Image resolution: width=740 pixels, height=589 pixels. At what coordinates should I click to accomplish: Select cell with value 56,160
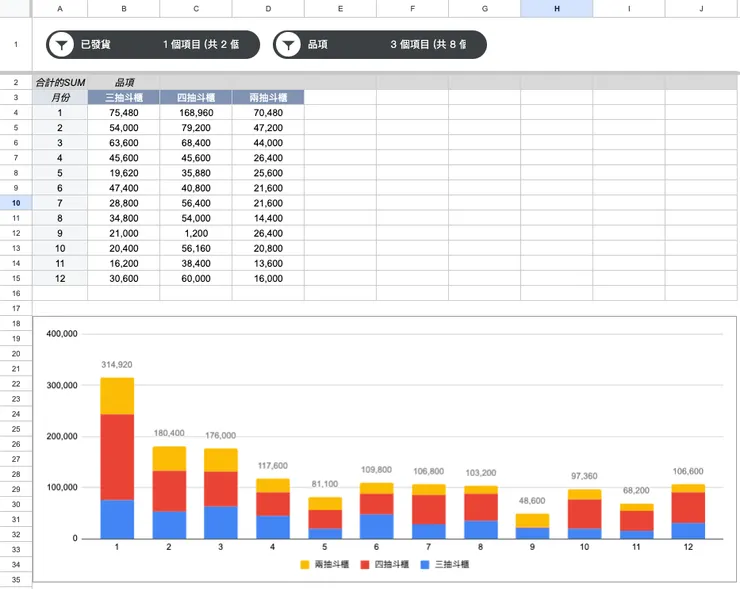tap(196, 249)
